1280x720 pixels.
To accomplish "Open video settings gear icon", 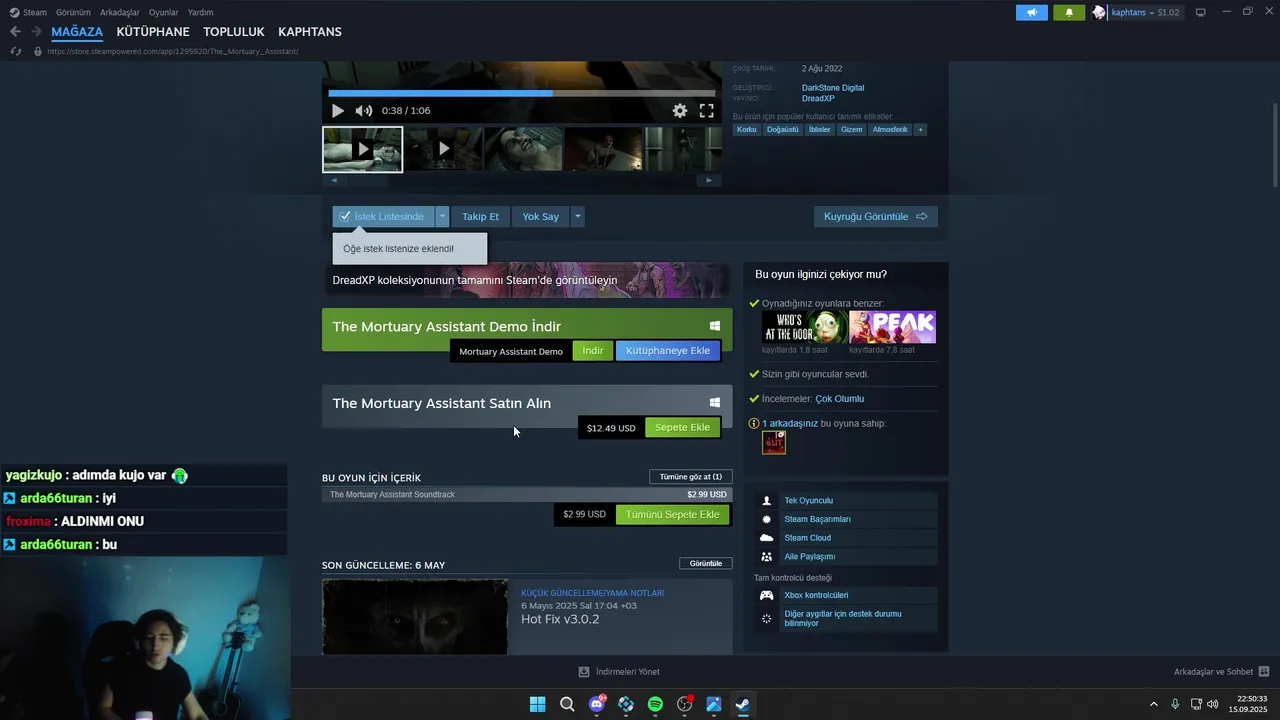I will pyautogui.click(x=680, y=111).
